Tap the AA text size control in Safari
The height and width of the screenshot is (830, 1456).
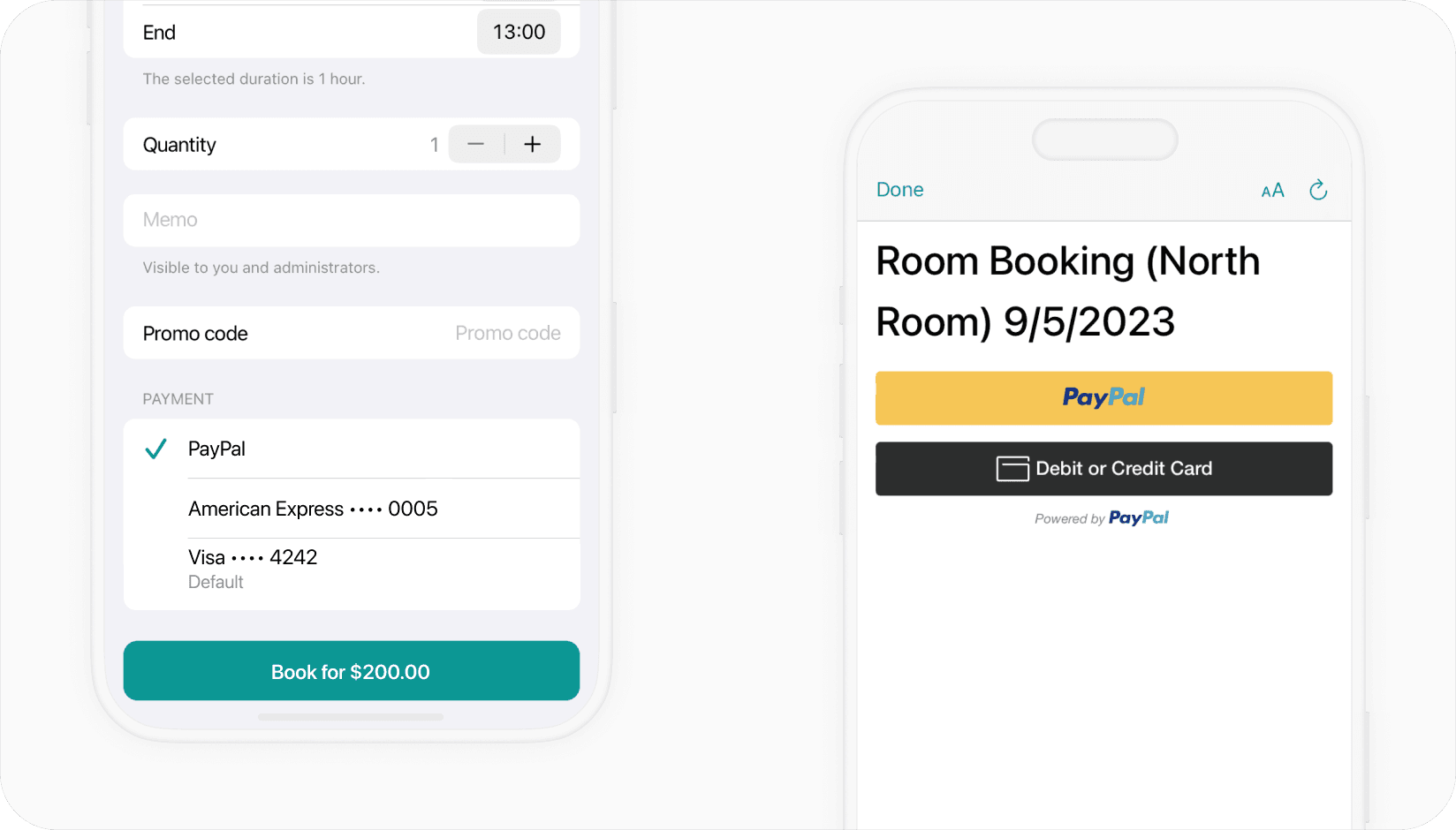click(x=1272, y=190)
